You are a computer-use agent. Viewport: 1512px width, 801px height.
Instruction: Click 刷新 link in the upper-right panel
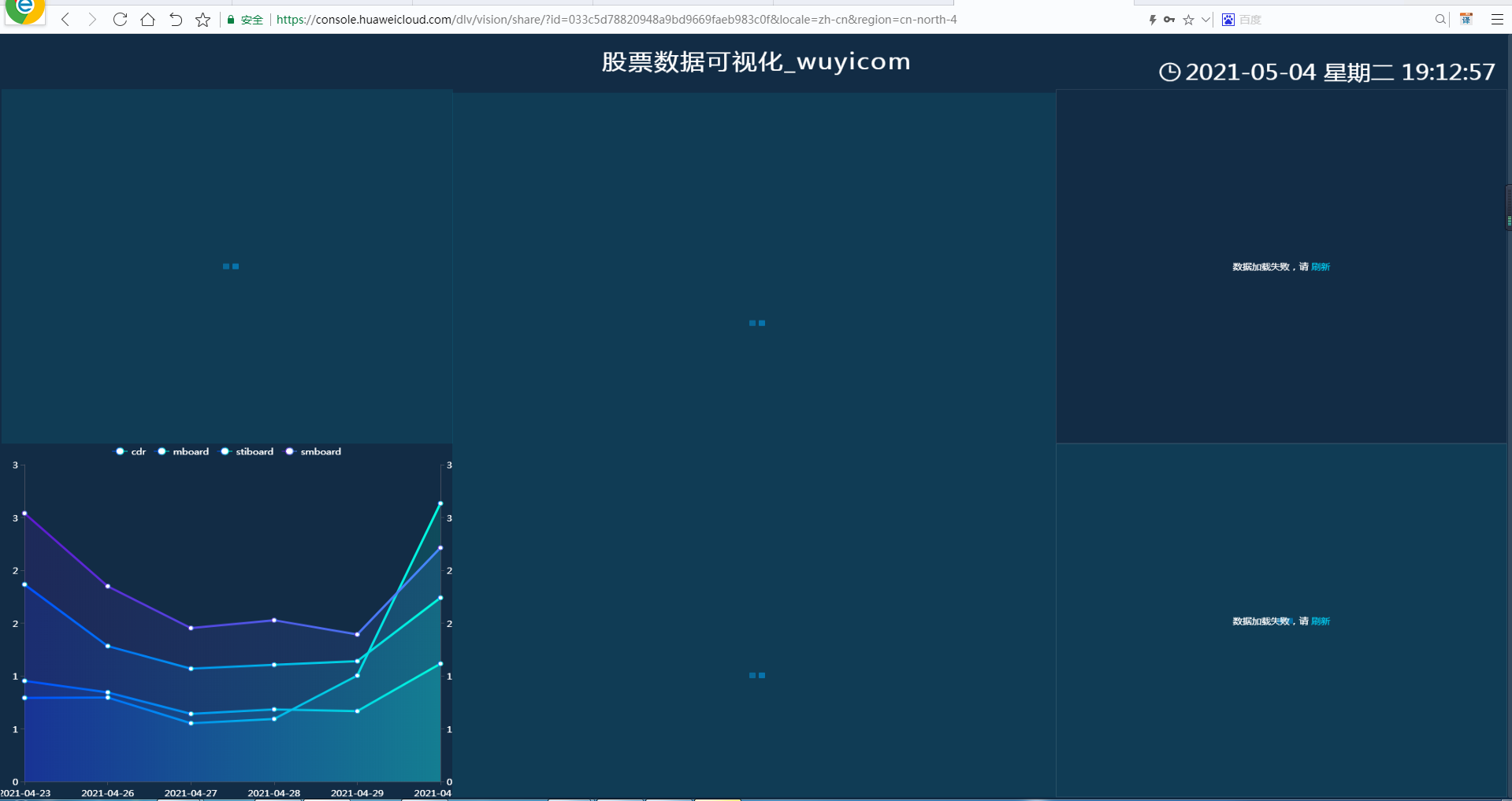pos(1321,267)
